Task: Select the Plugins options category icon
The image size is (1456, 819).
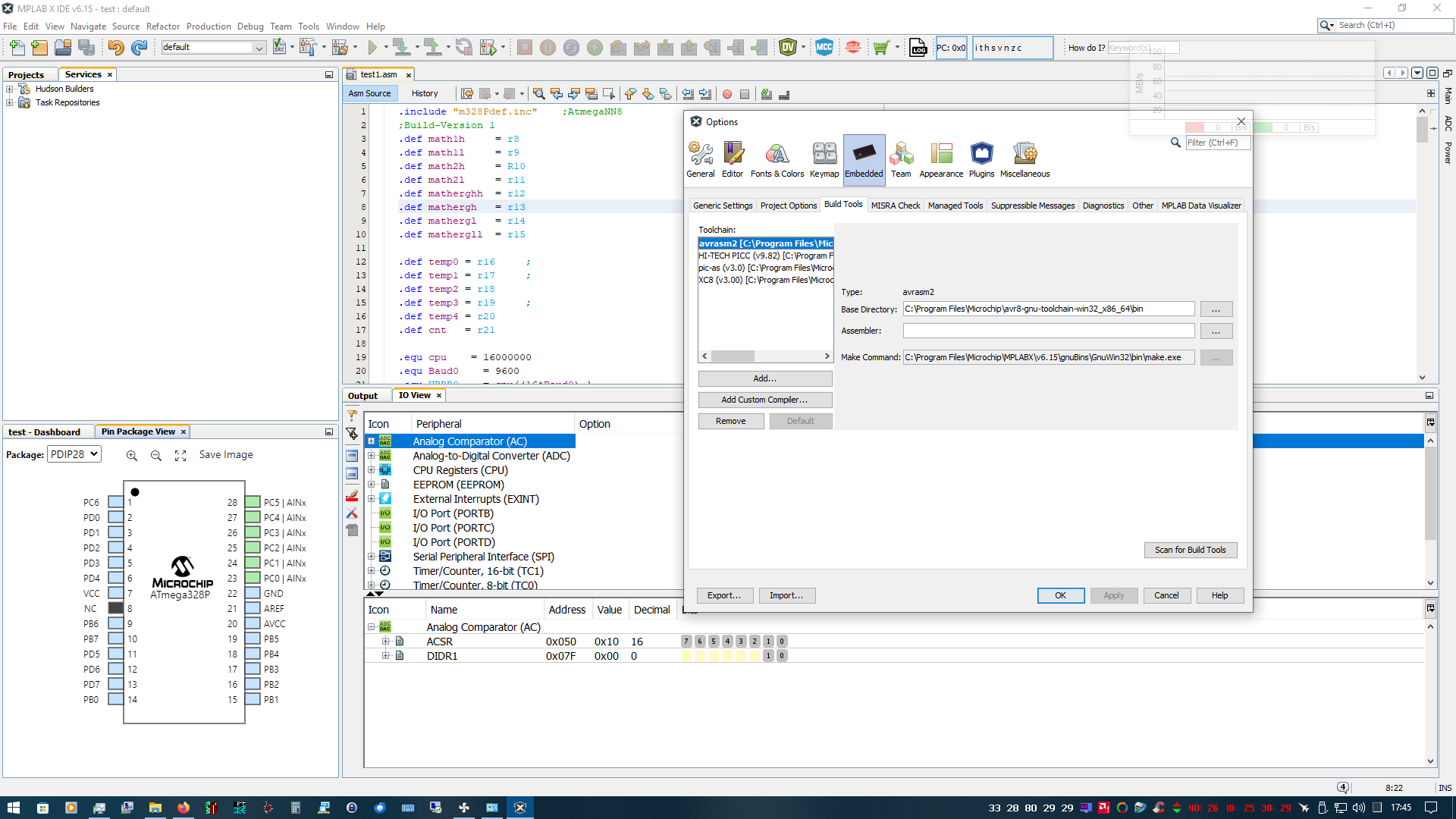Action: (981, 159)
